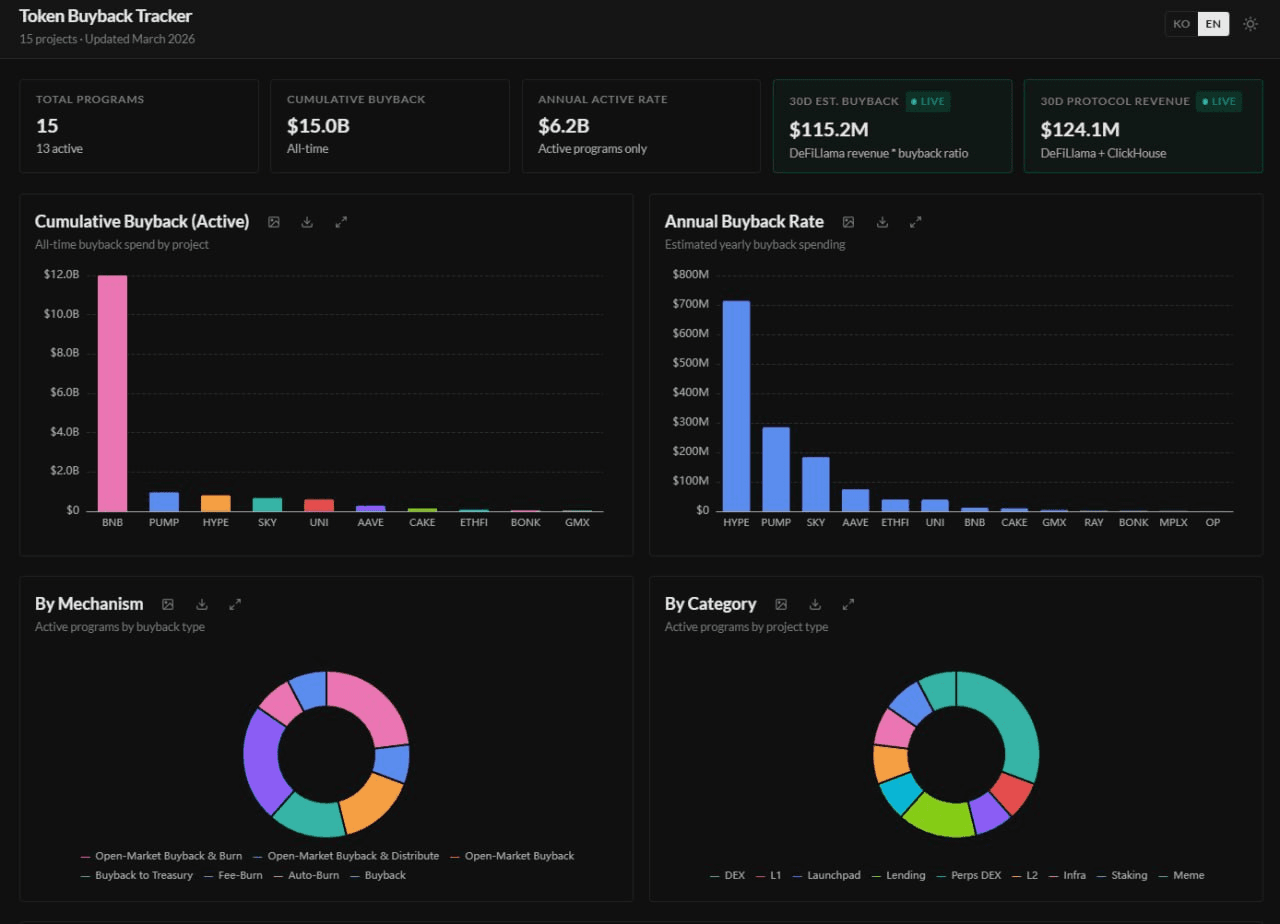Save Cumulative Buyback chart as image
The image size is (1280, 924).
pos(274,222)
